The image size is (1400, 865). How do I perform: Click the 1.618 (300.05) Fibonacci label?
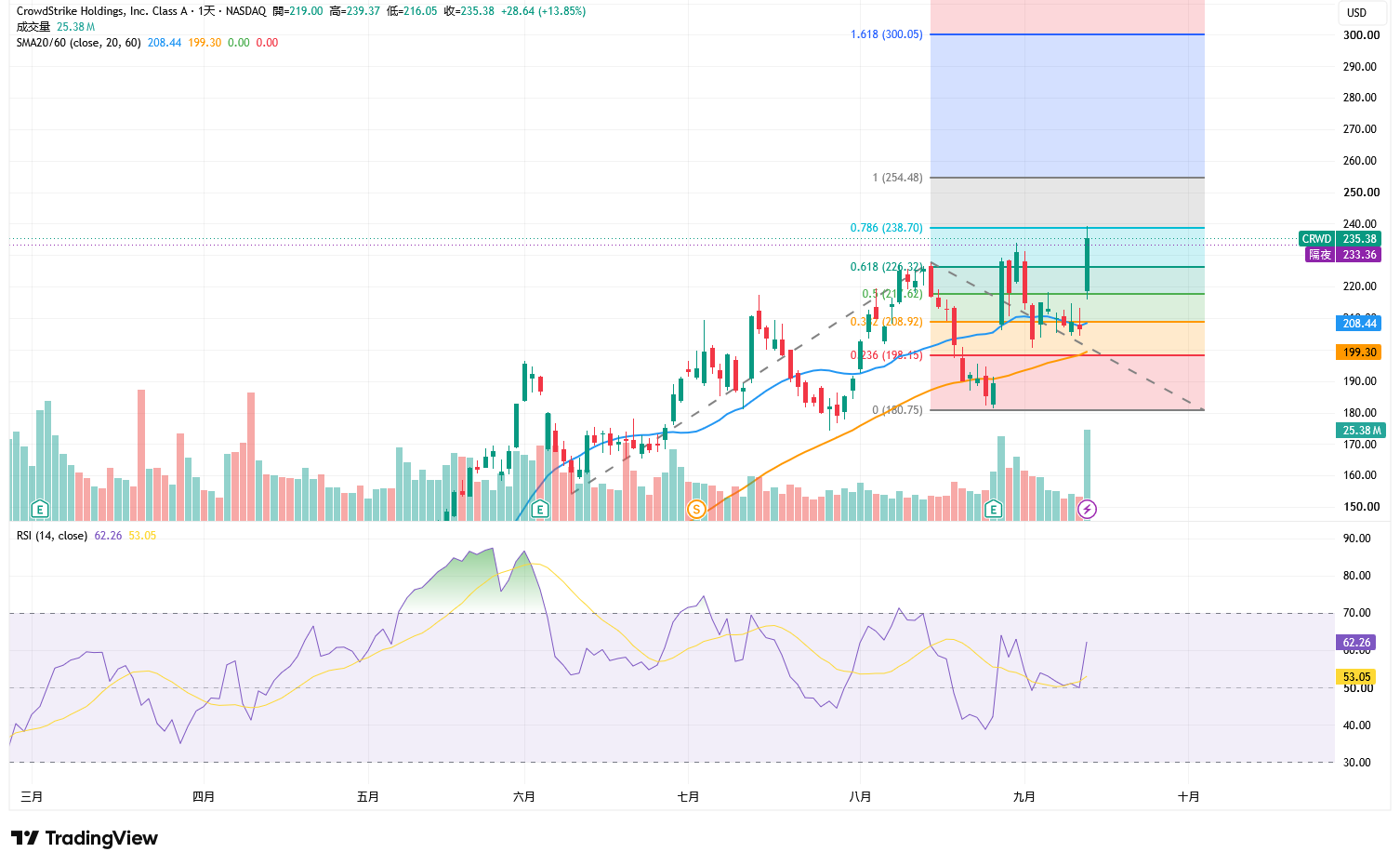pyautogui.click(x=887, y=34)
